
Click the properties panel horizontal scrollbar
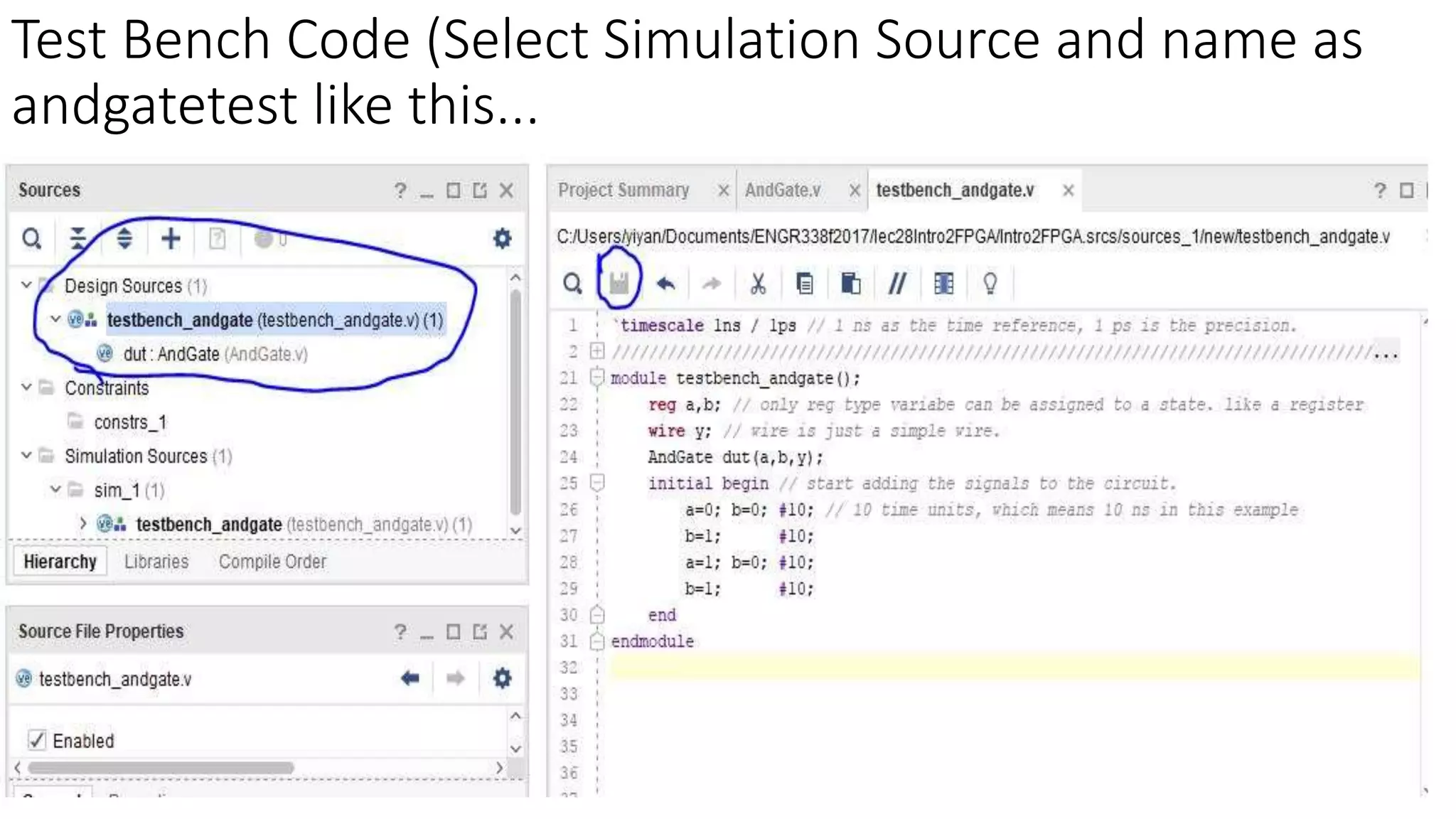[161, 768]
